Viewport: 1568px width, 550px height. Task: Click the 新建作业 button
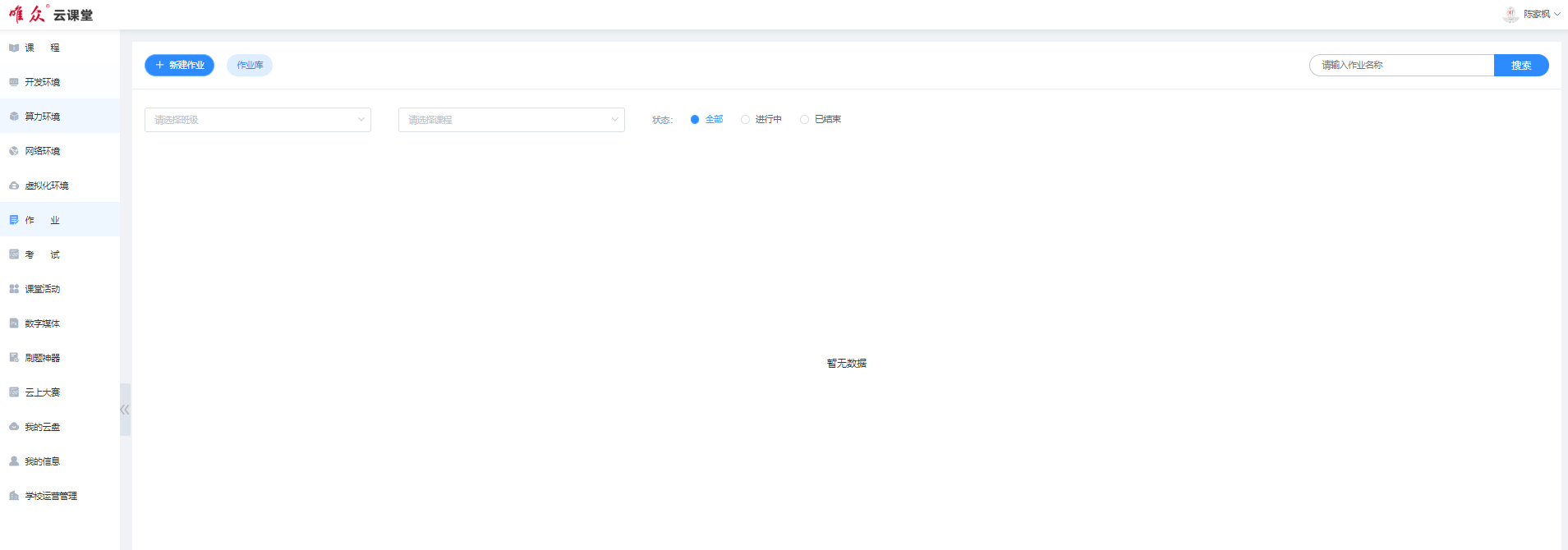tap(179, 65)
